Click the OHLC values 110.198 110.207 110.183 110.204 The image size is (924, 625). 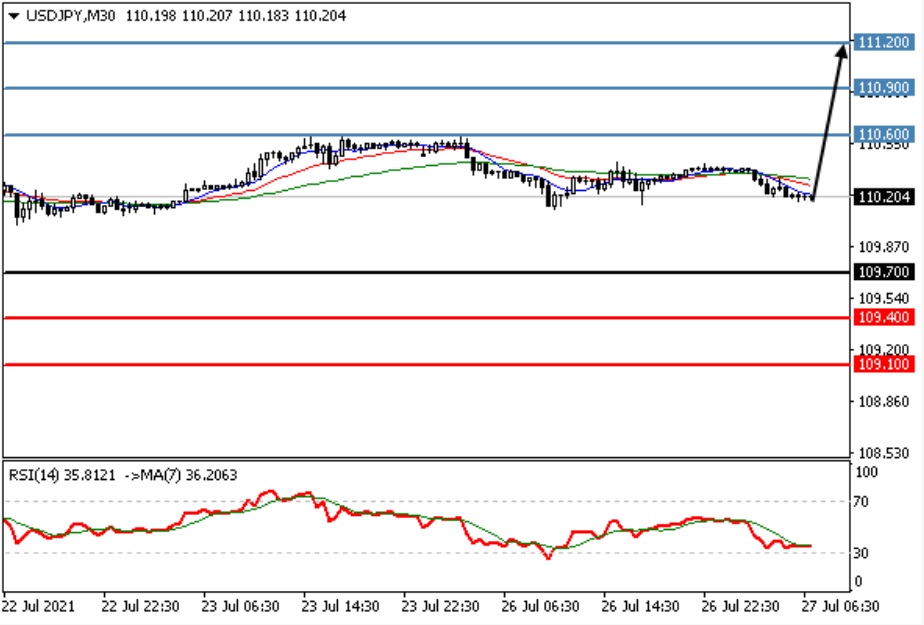[236, 16]
